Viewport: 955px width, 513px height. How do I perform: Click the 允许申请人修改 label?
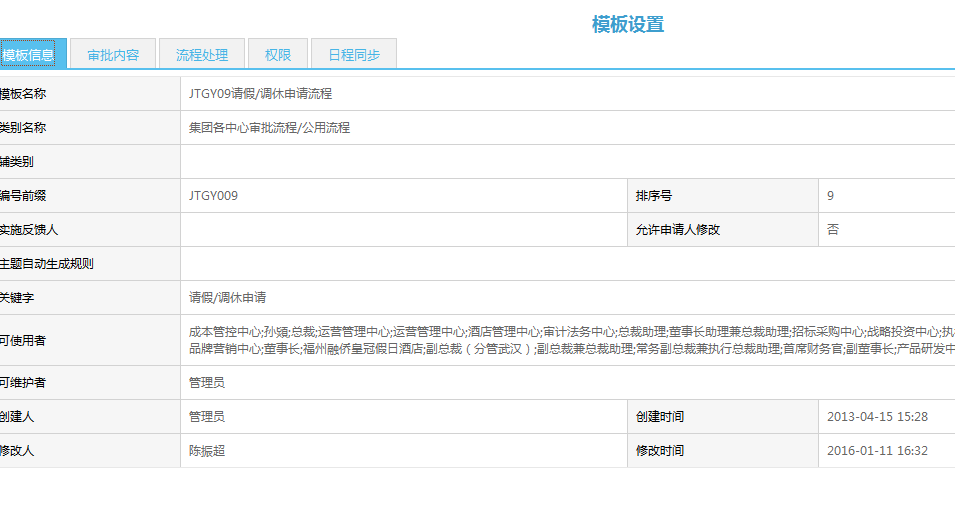(x=677, y=230)
